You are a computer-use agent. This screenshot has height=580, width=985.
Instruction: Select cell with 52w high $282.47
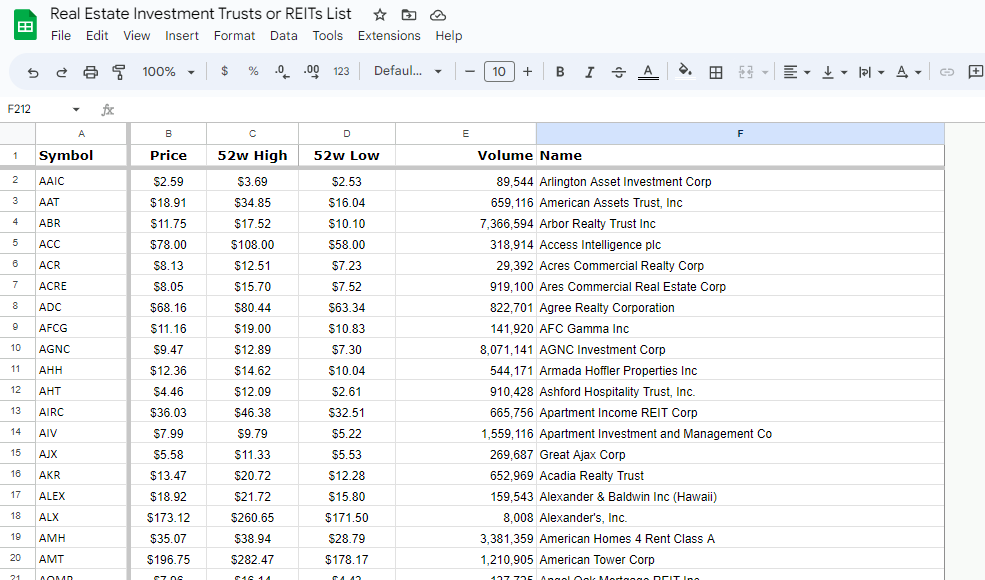coord(253,559)
